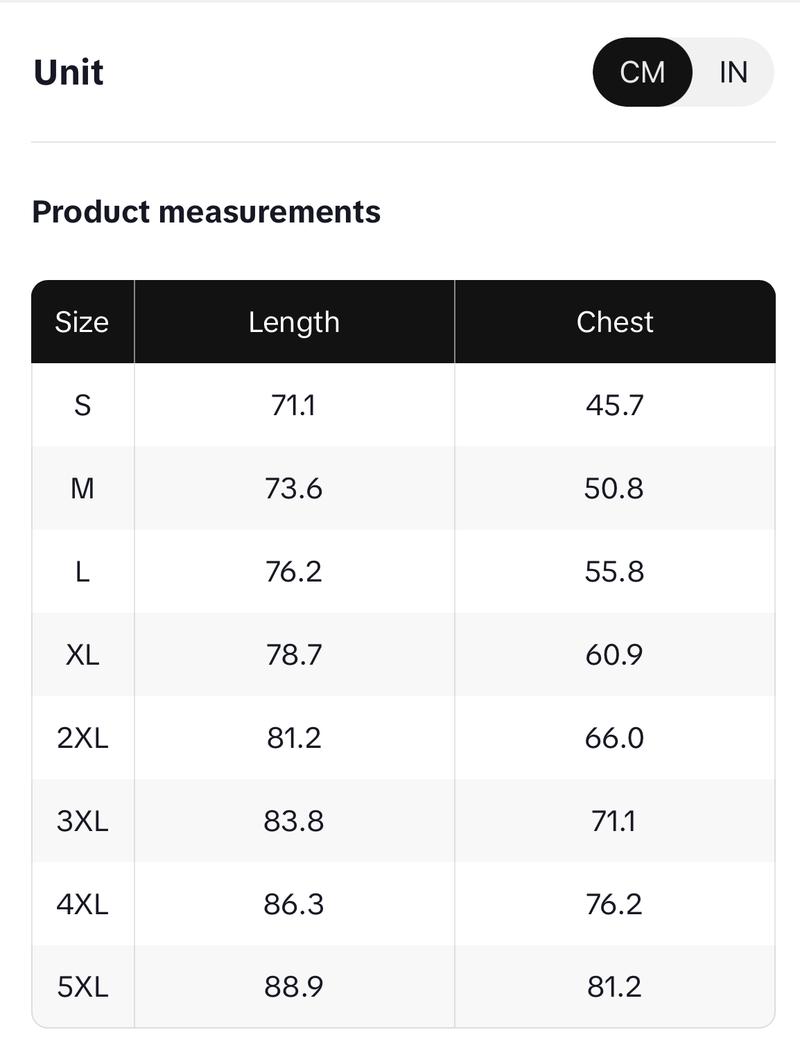Click the 88.9 length value for 5XL

pos(294,987)
